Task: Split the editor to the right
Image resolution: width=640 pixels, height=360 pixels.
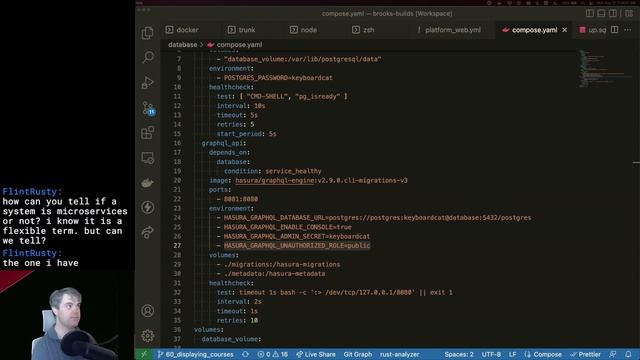Action: click(x=615, y=30)
